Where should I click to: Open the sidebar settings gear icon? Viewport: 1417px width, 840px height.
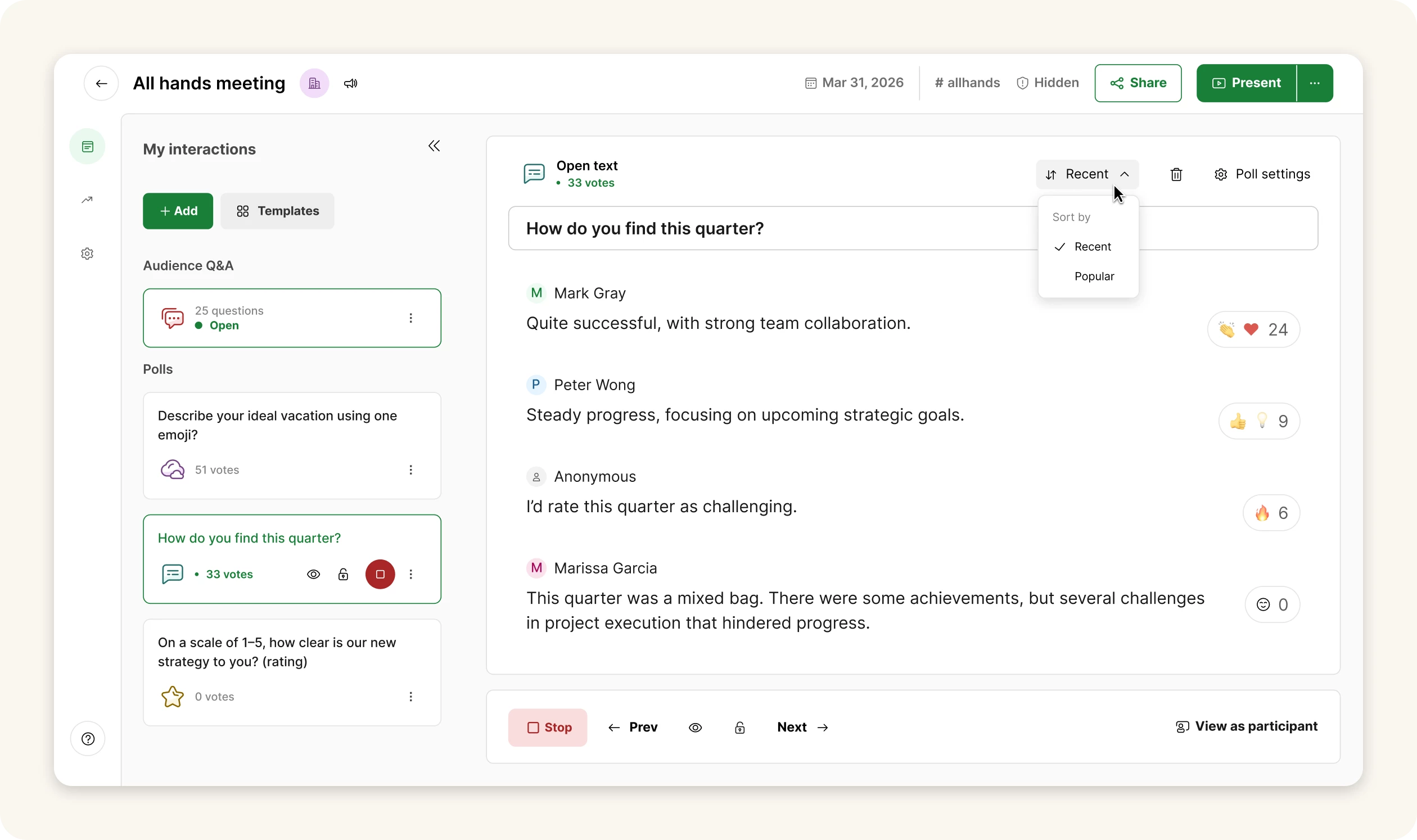pos(87,254)
